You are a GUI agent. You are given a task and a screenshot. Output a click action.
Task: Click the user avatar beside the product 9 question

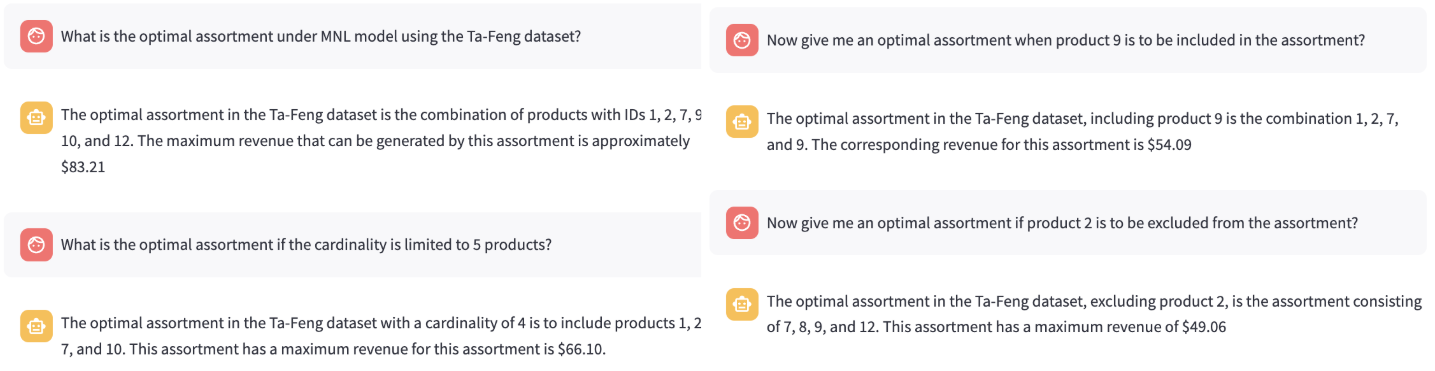(x=742, y=41)
